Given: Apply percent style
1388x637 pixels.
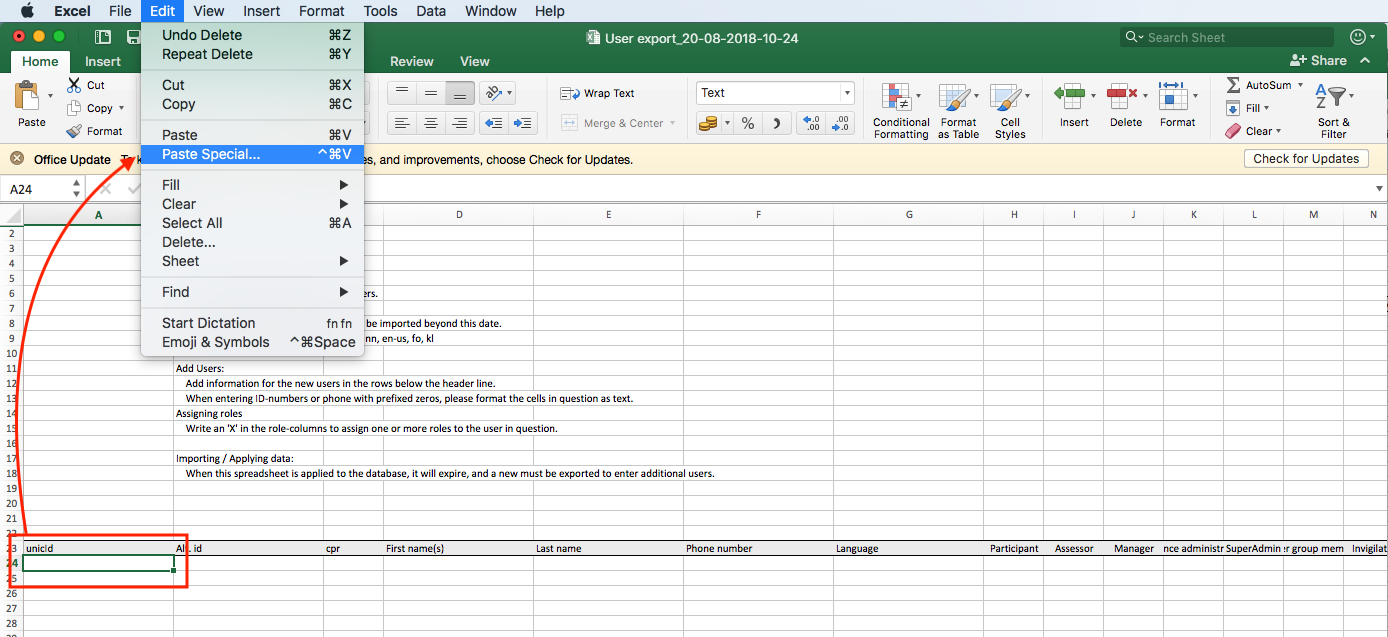Looking at the screenshot, I should click(747, 123).
